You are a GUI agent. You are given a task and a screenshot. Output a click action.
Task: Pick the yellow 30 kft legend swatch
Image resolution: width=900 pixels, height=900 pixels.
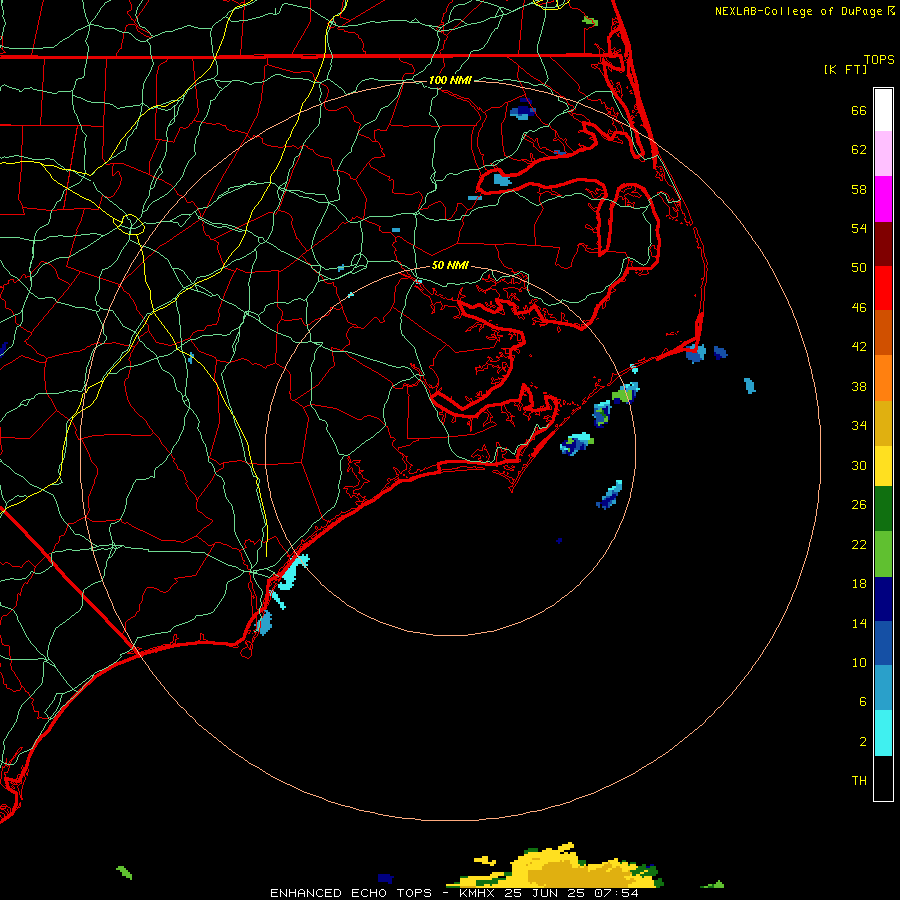pos(883,466)
